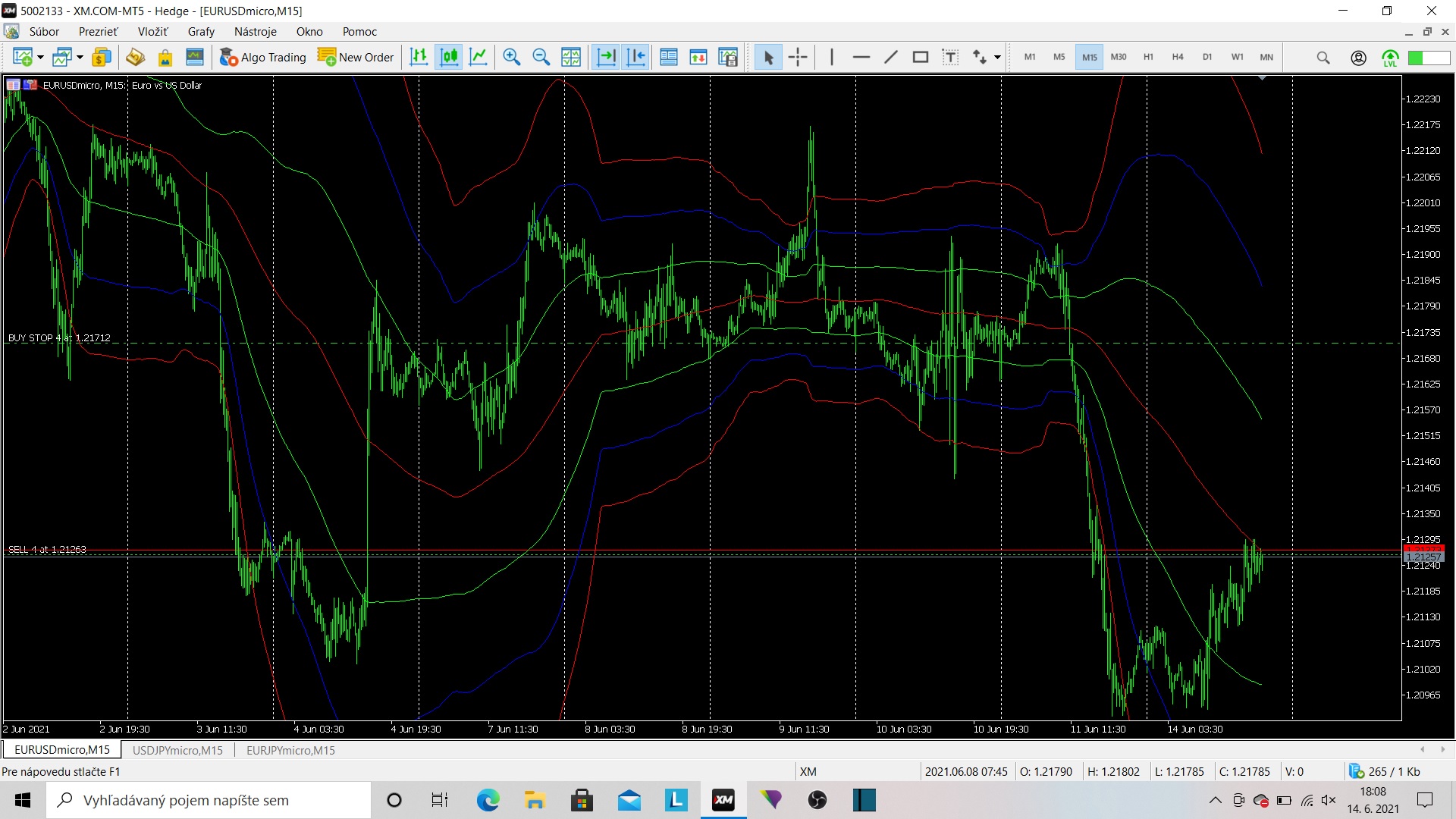Open the indicators list icon
Viewport: 1456px width, 819px height.
(x=669, y=57)
